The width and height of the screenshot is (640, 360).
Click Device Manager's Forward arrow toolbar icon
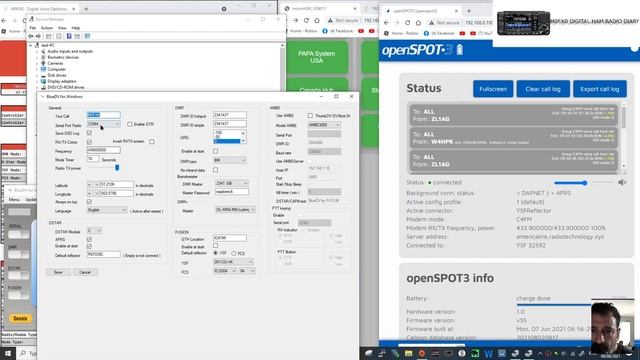point(38,36)
